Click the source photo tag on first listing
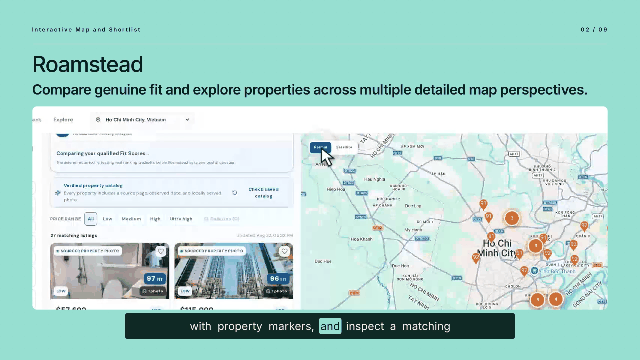Viewport: 640px width, 360px height. click(88, 251)
